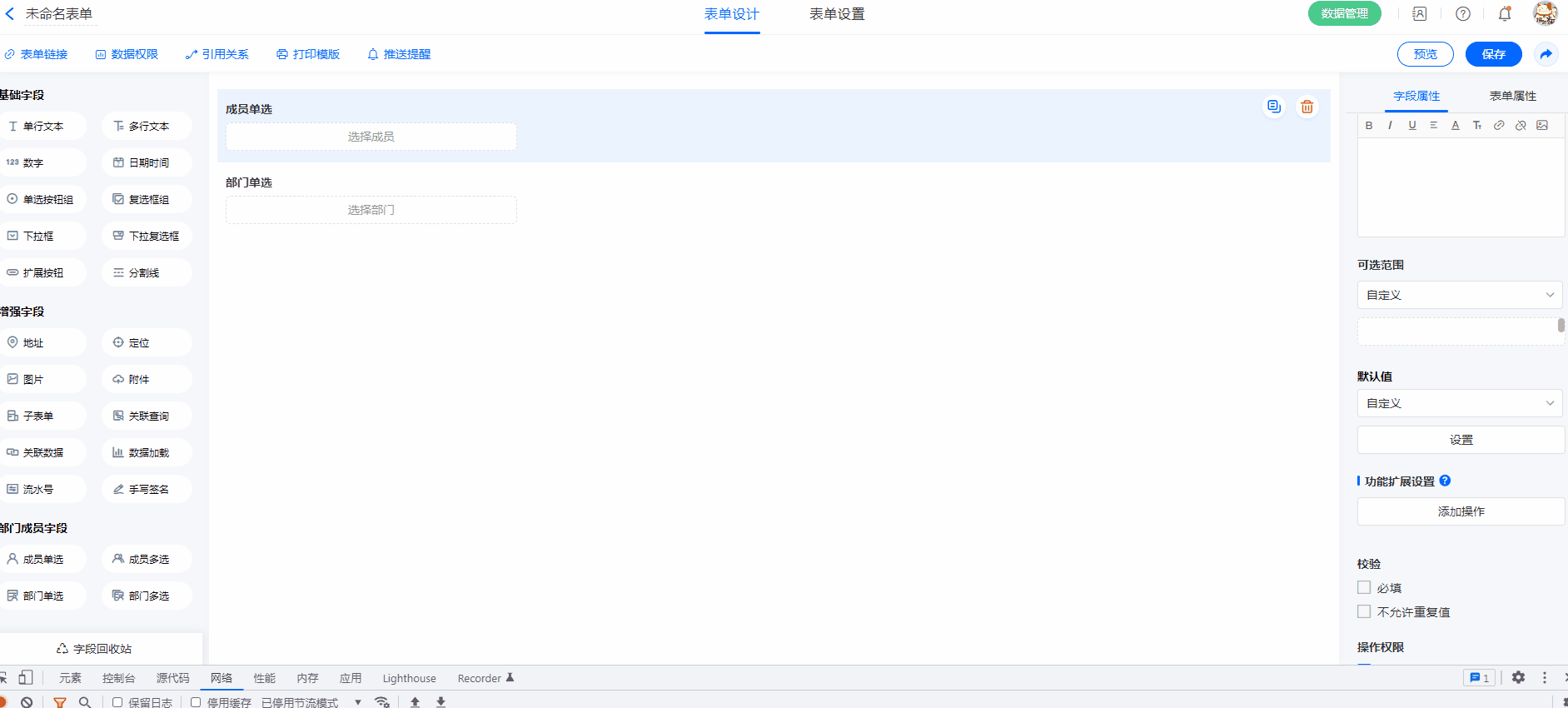Viewport: 1568px width, 708px height.
Task: Expand the 默认值 dropdown
Action: [1460, 403]
